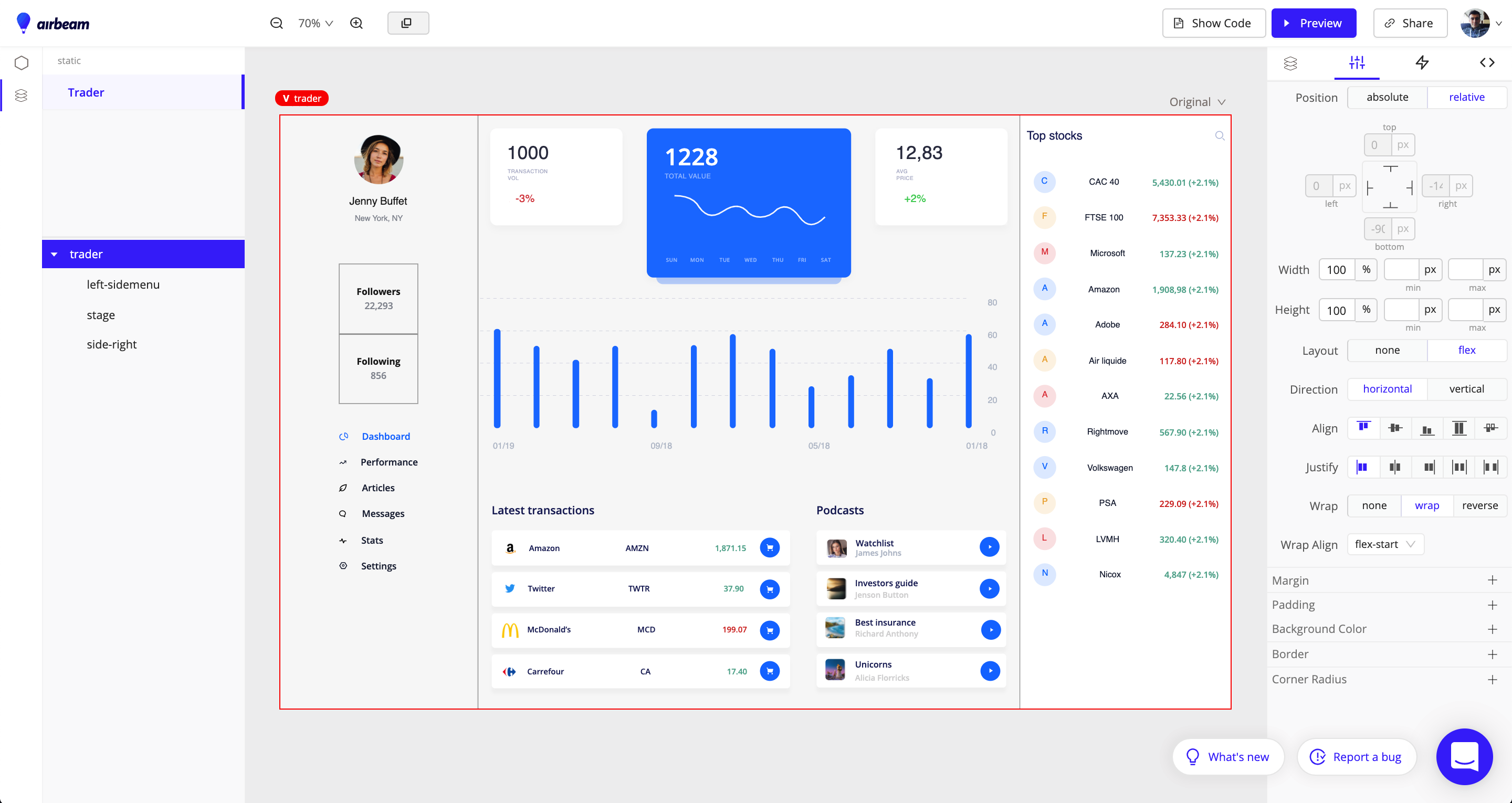
Task: Click the search icon in Top stocks panel
Action: tap(1219, 135)
